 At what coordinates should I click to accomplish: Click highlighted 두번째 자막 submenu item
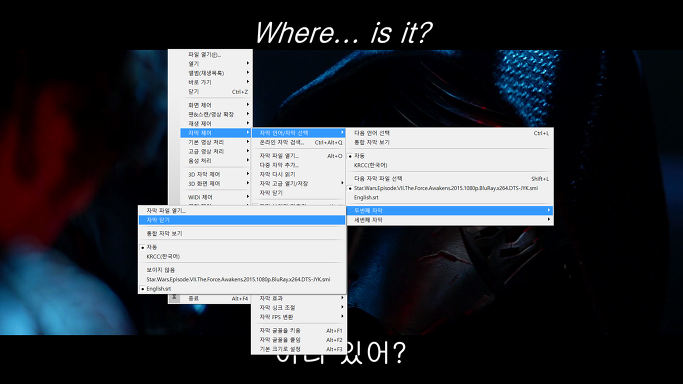(x=450, y=210)
